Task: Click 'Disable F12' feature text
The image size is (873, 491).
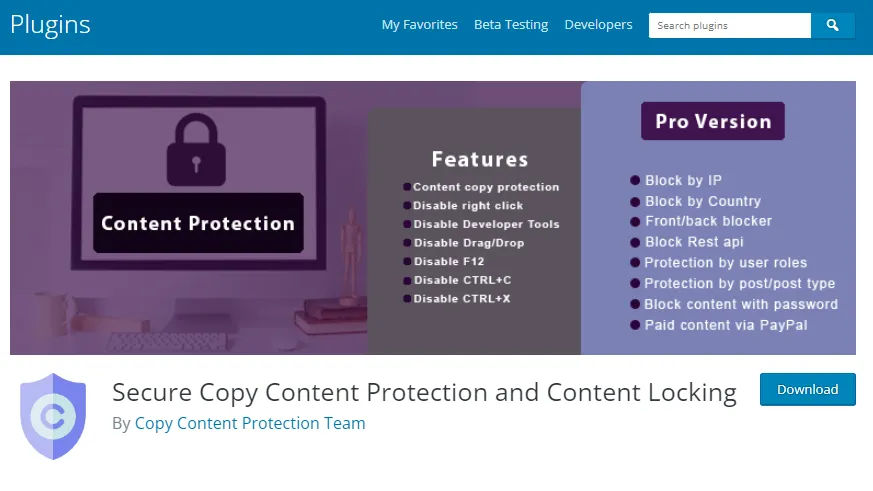Action: (x=449, y=261)
